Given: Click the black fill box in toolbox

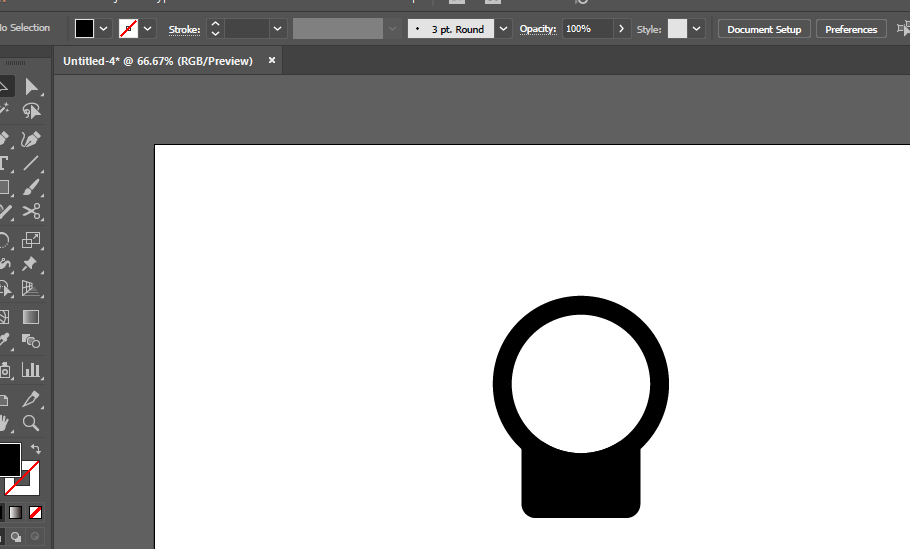Looking at the screenshot, I should point(9,459).
